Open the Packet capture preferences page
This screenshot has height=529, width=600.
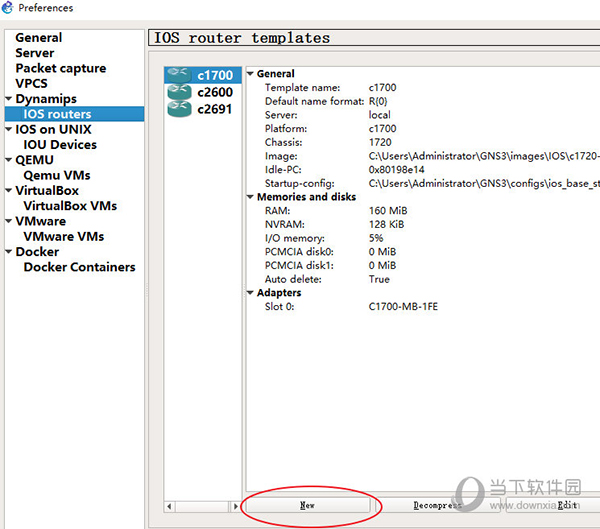(x=61, y=68)
